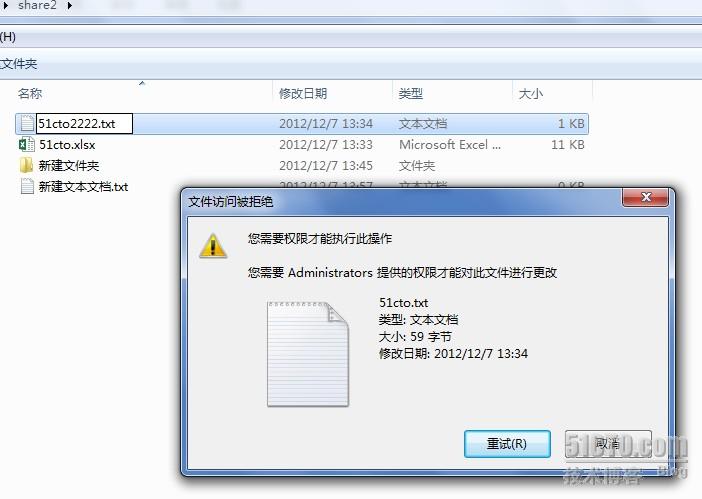Select the 新建文本文档.txt file icon

pyautogui.click(x=27, y=186)
